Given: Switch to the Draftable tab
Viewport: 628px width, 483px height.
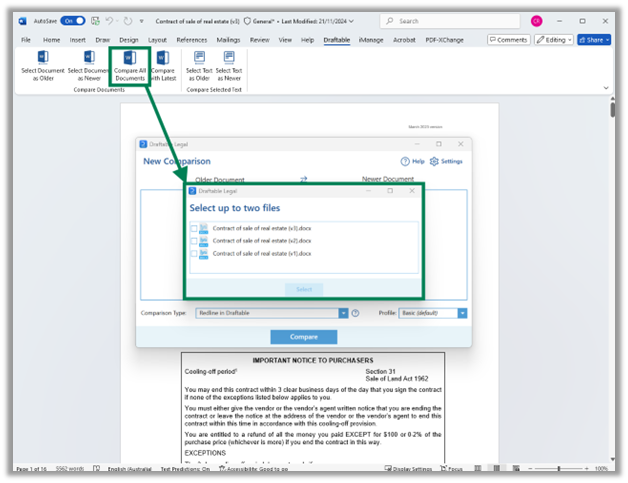Looking at the screenshot, I should point(336,40).
